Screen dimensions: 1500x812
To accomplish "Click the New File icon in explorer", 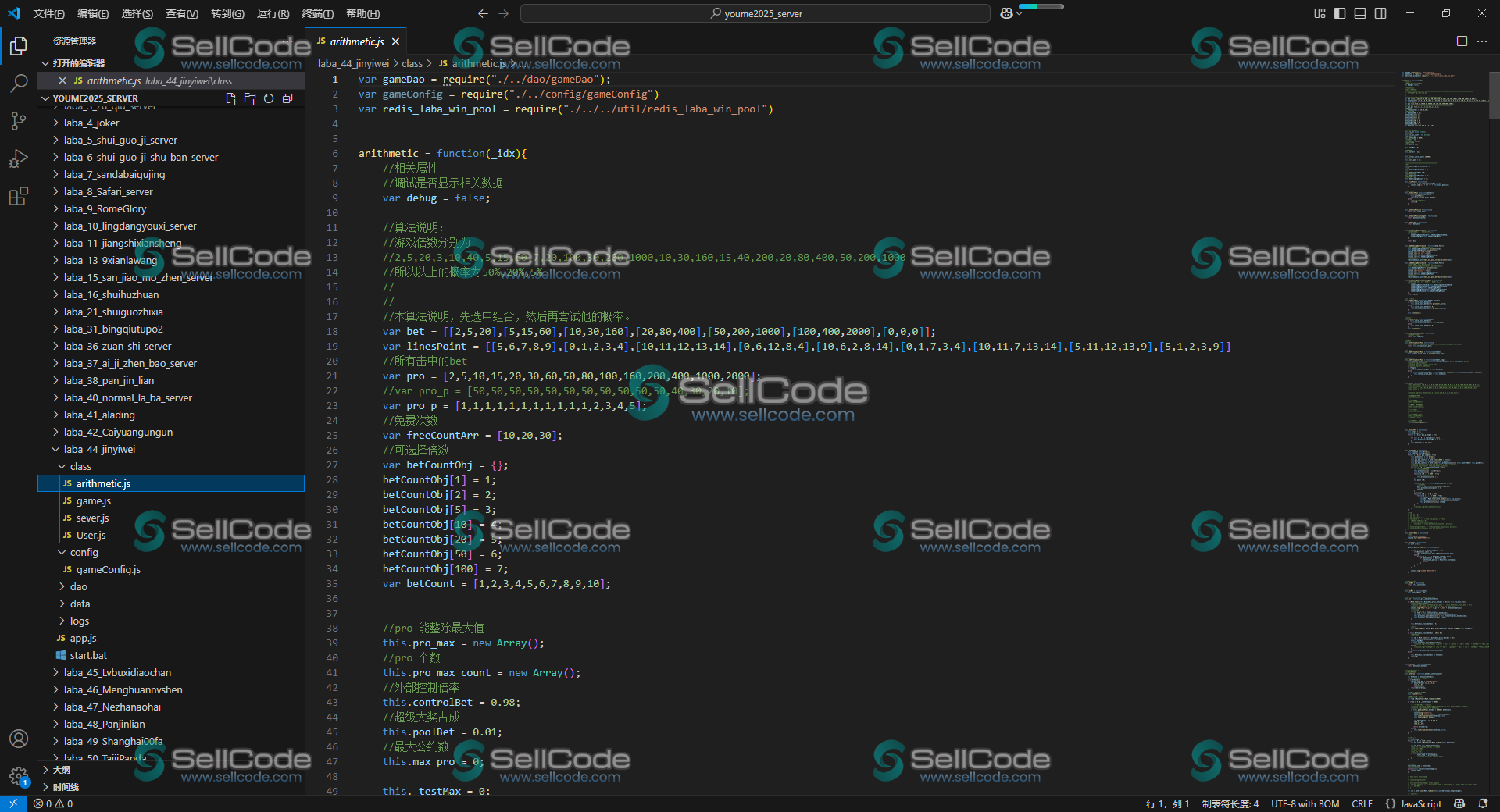I will coord(231,98).
